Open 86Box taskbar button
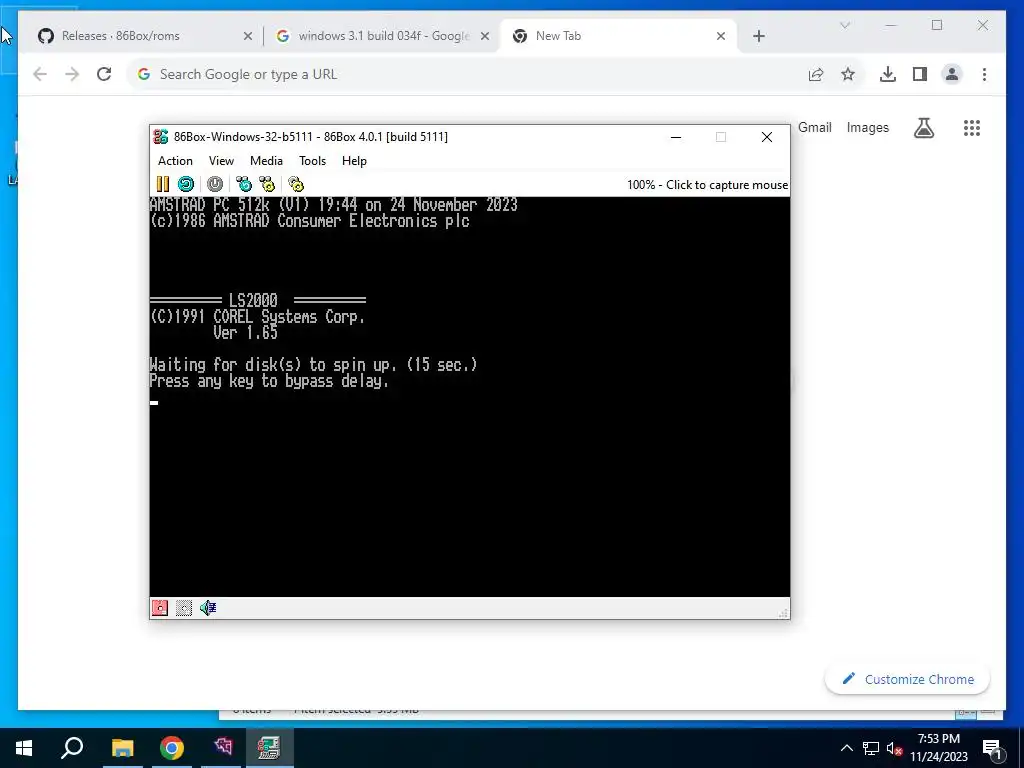 pyautogui.click(x=269, y=748)
